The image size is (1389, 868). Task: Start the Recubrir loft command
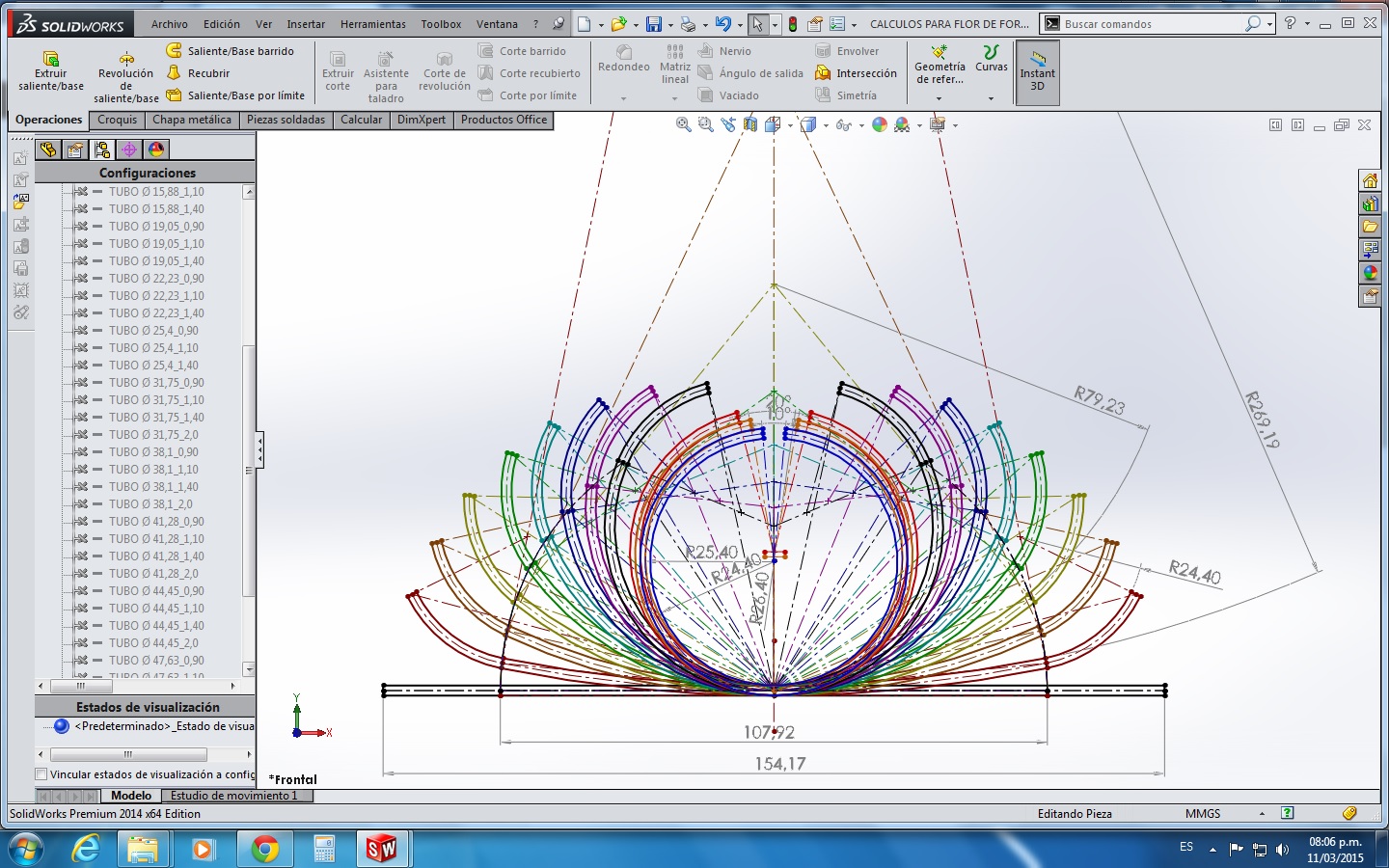click(x=199, y=73)
